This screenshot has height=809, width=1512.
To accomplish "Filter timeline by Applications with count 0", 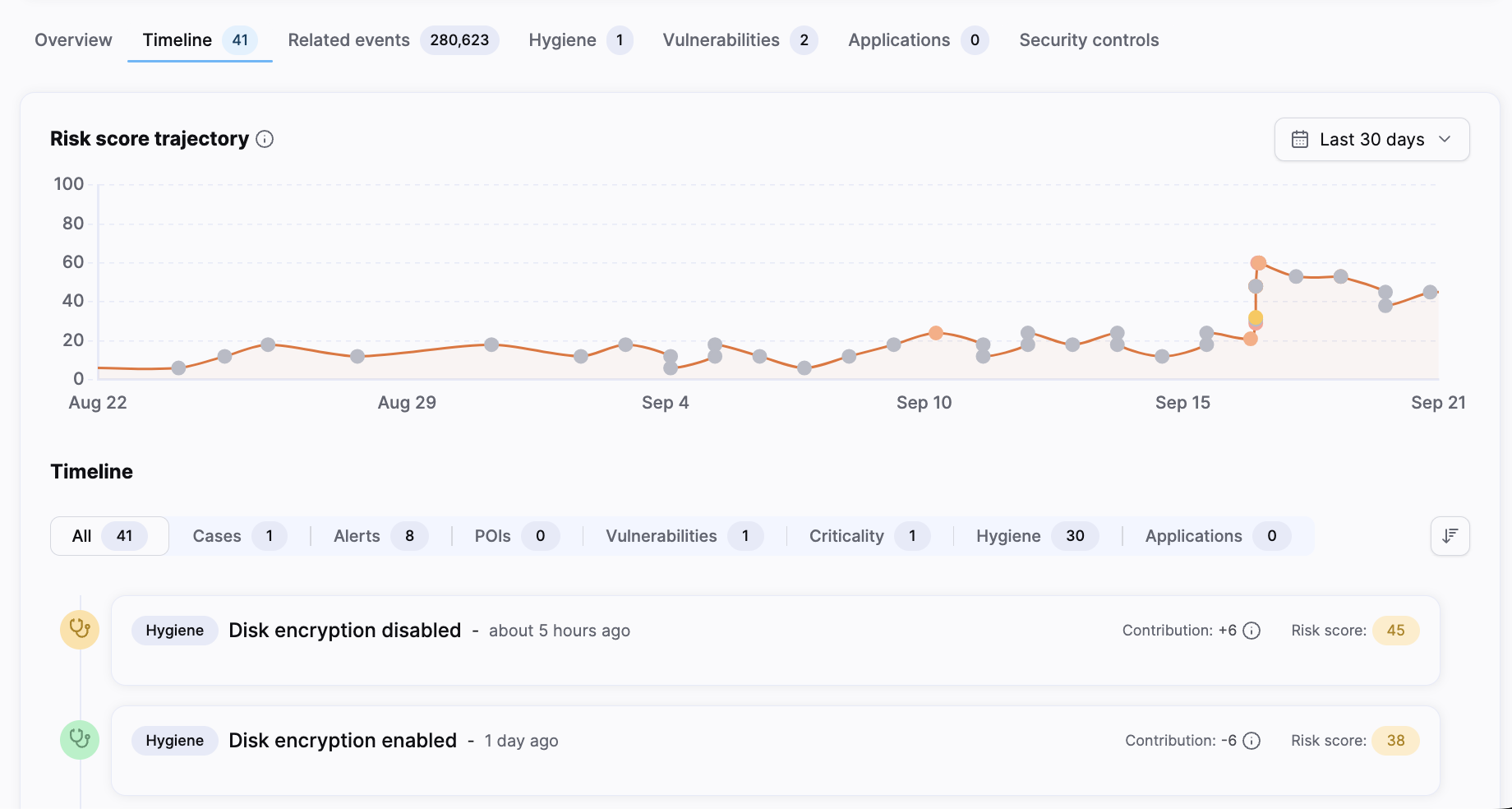I will click(x=1218, y=536).
